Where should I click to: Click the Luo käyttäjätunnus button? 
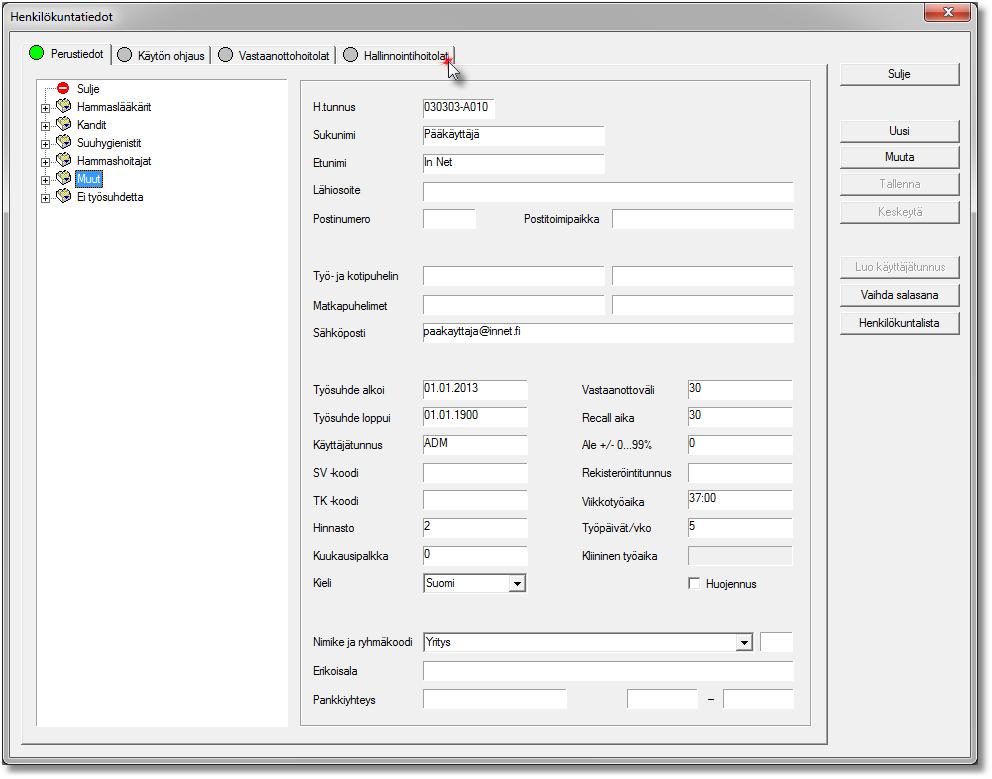tap(899, 267)
